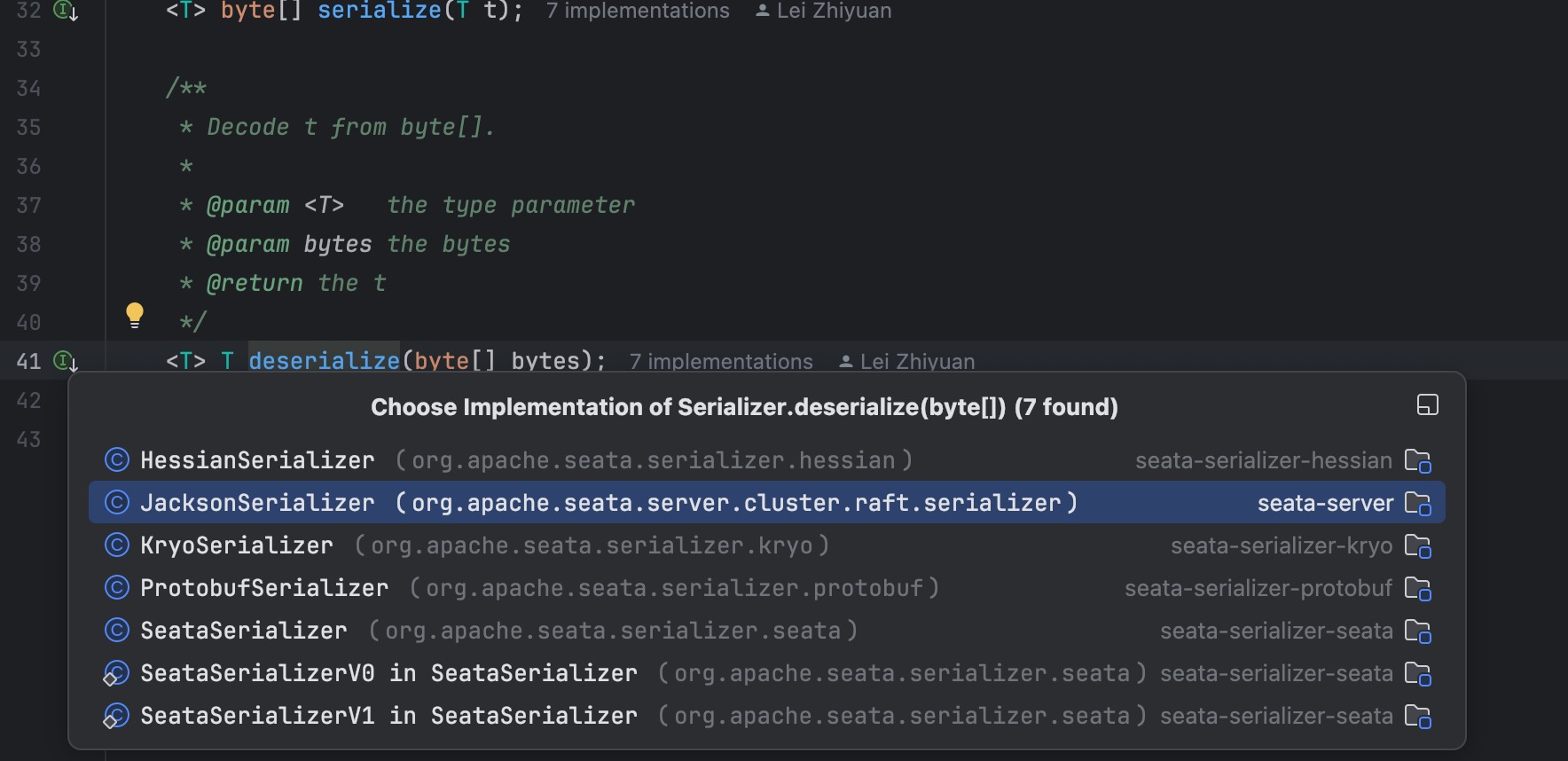
Task: Choose JacksonSerializer implementation
Action: pos(767,502)
